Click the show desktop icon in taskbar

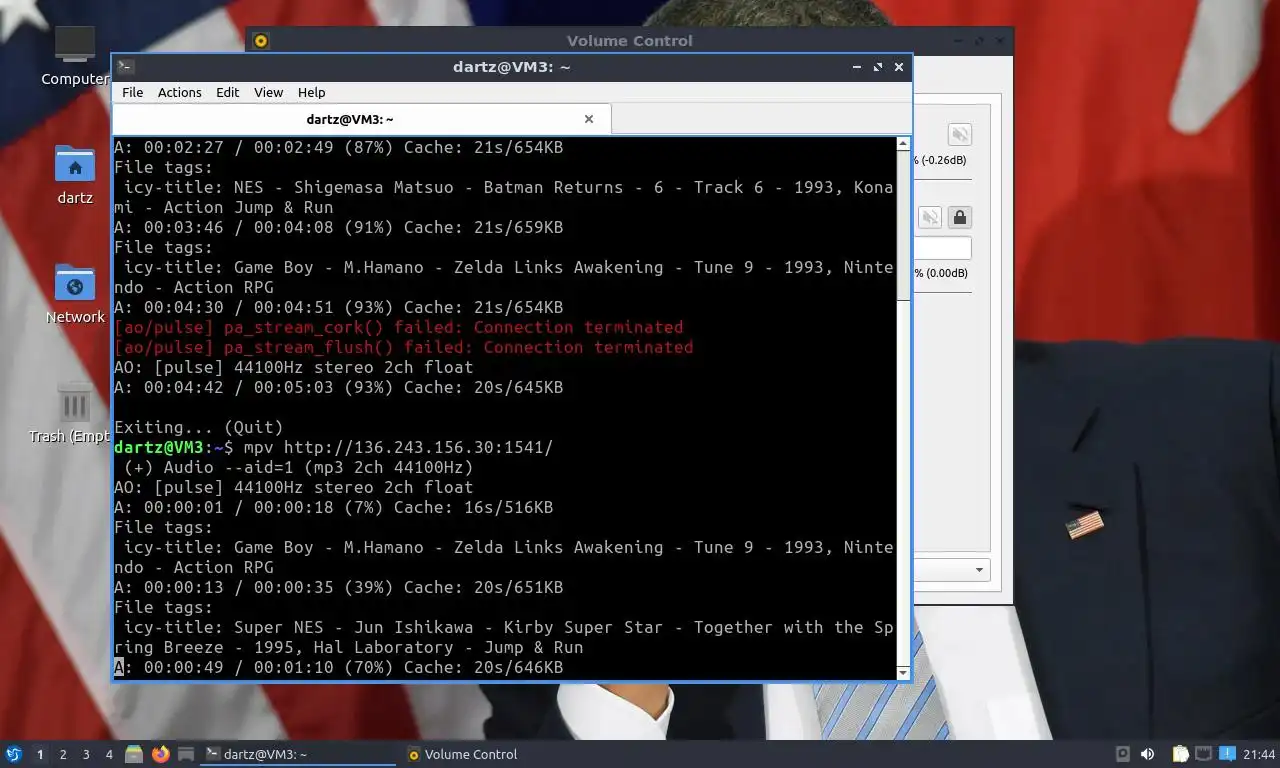[x=186, y=754]
